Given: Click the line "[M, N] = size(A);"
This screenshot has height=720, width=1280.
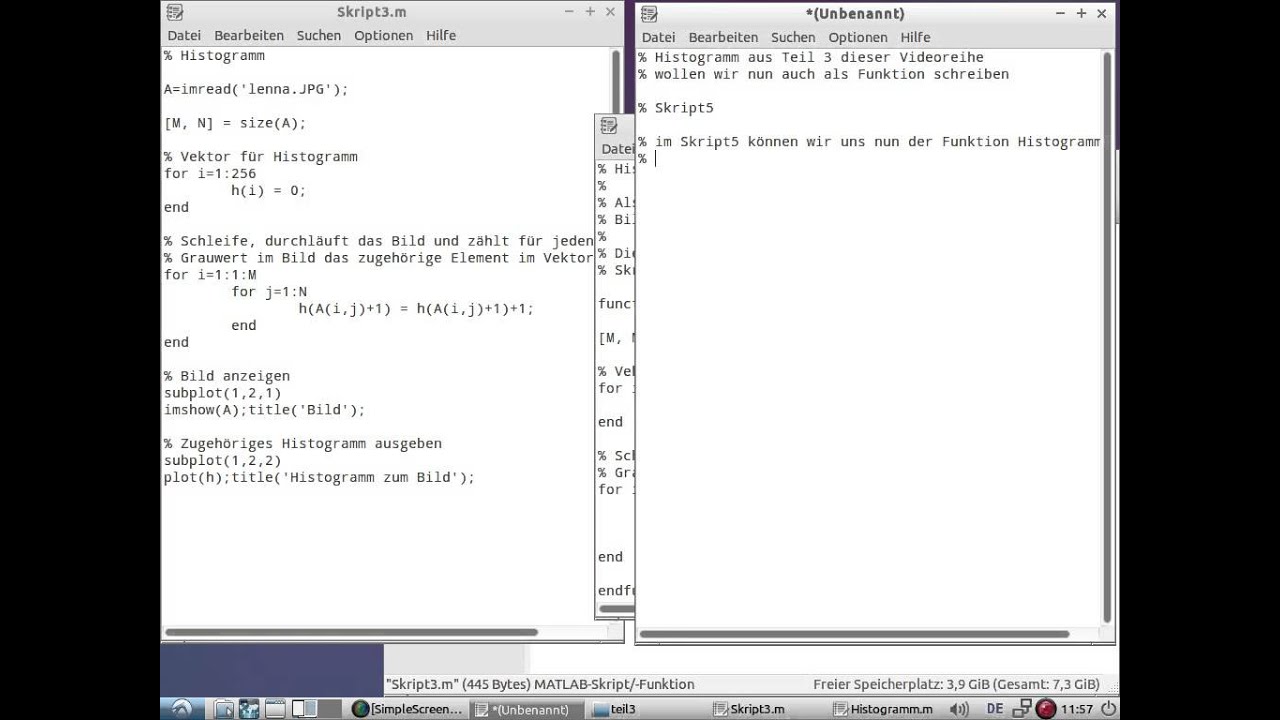Looking at the screenshot, I should pyautogui.click(x=235, y=123).
